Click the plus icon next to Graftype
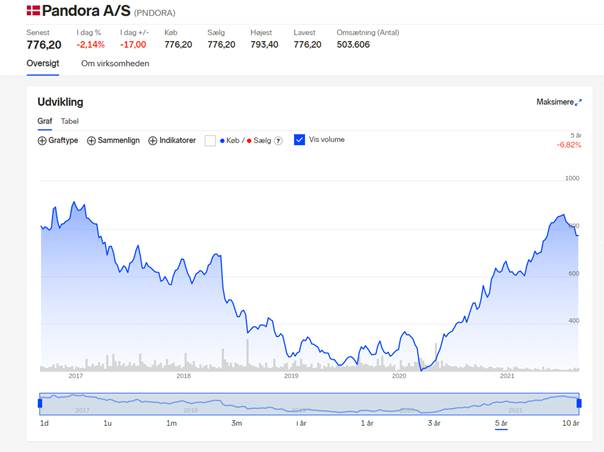The image size is (604, 452). [x=42, y=141]
